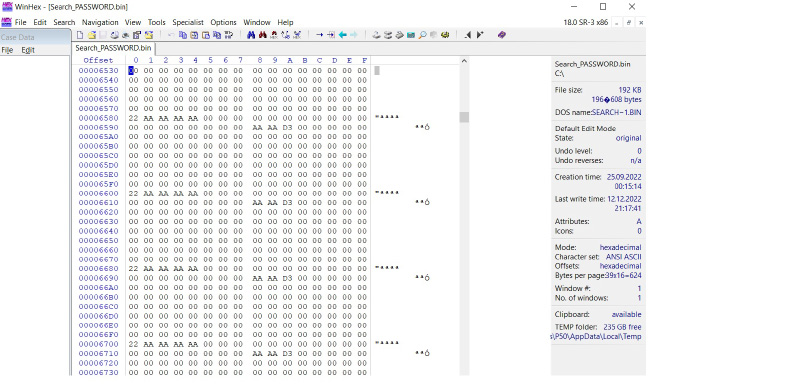This screenshot has height=389, width=800.
Task: Click the Open Disk toolbar icon
Action: click(377, 35)
